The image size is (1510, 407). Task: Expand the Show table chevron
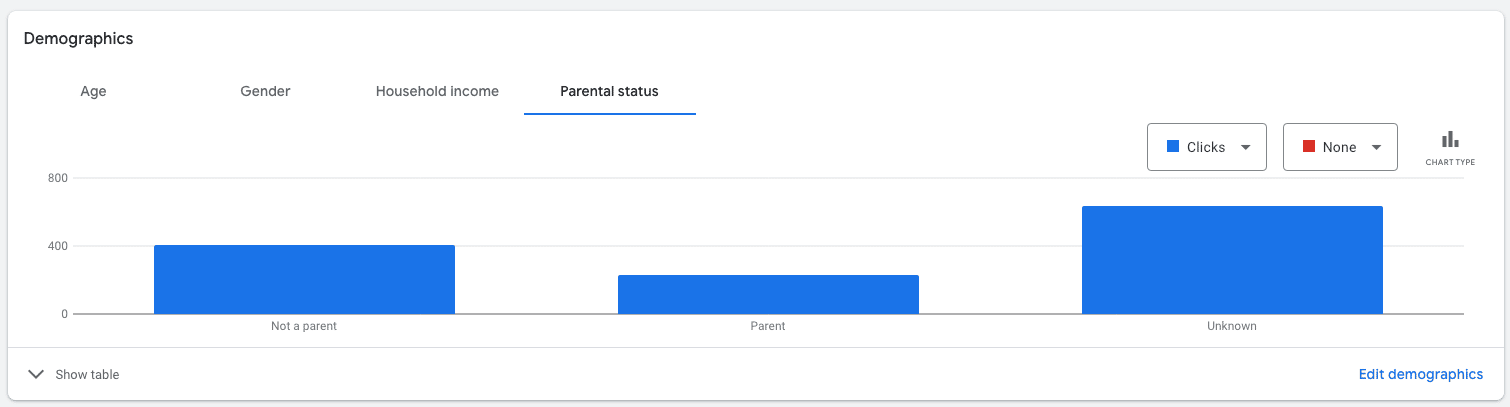[36, 374]
